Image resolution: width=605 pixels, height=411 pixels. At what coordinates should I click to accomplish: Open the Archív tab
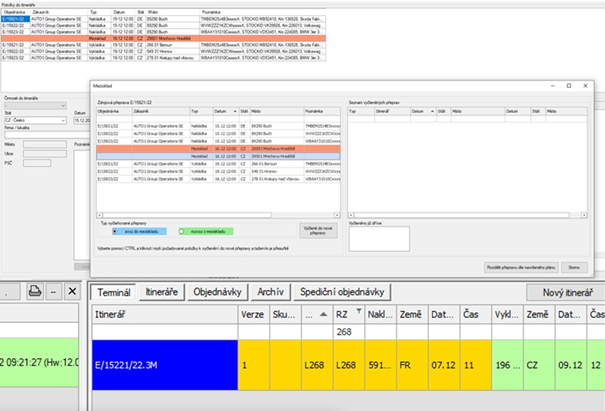pyautogui.click(x=271, y=292)
